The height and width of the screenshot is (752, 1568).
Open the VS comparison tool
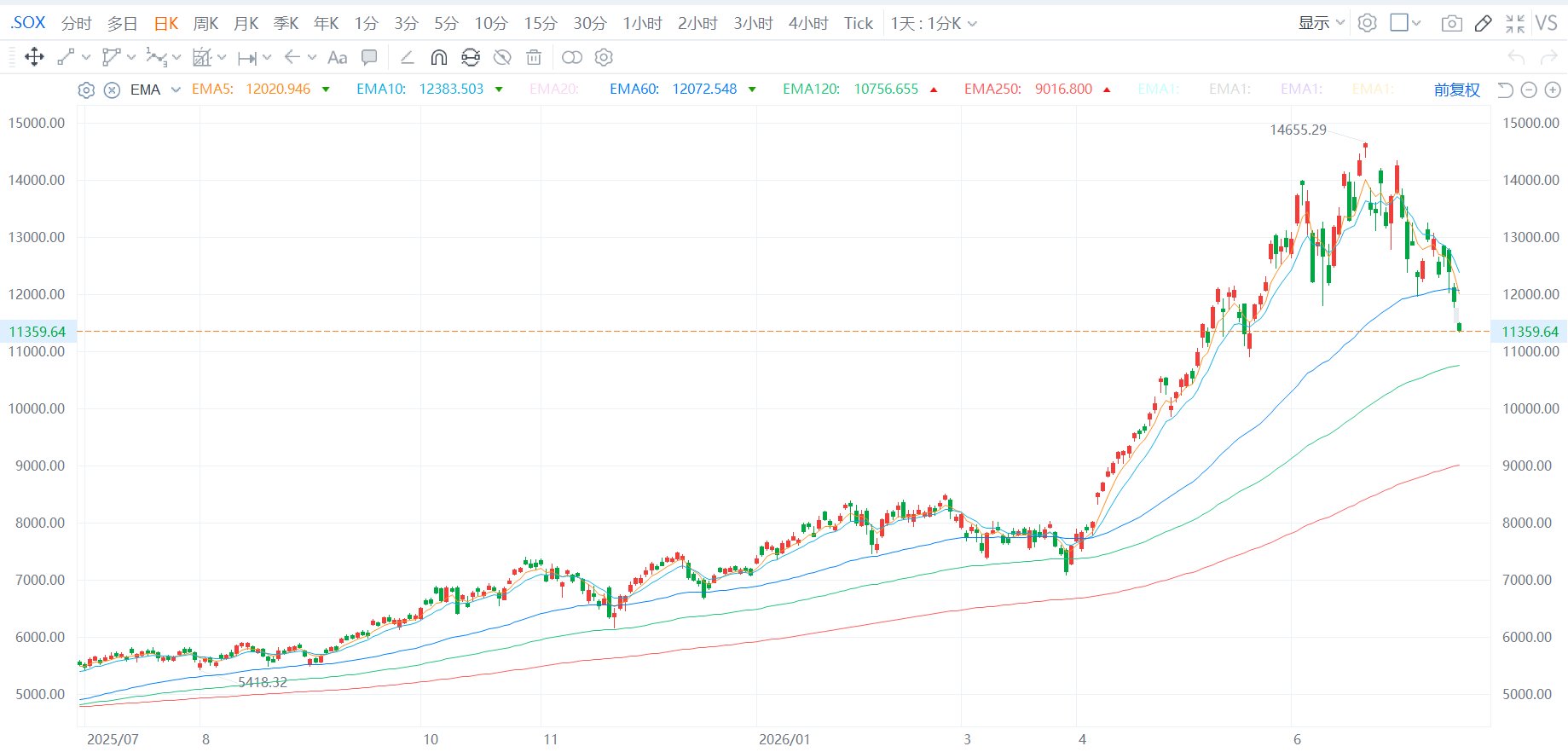pos(1547,23)
